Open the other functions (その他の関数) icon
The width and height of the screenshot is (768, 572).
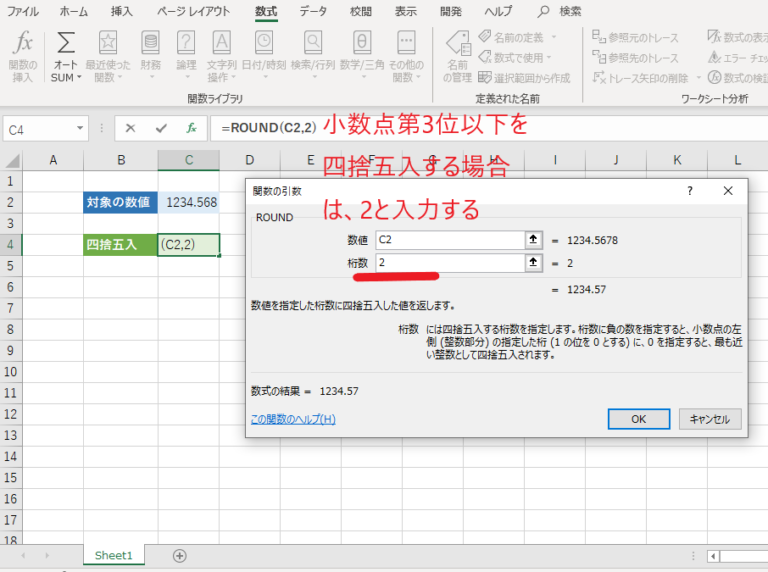[406, 43]
